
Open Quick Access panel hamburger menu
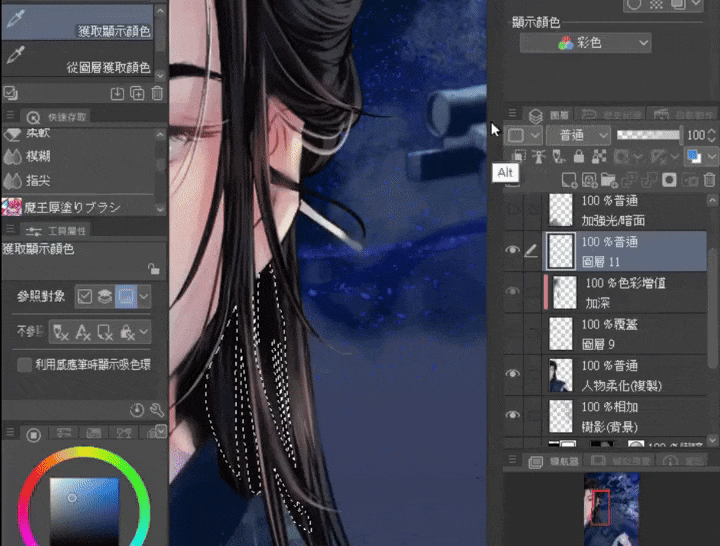(x=10, y=115)
